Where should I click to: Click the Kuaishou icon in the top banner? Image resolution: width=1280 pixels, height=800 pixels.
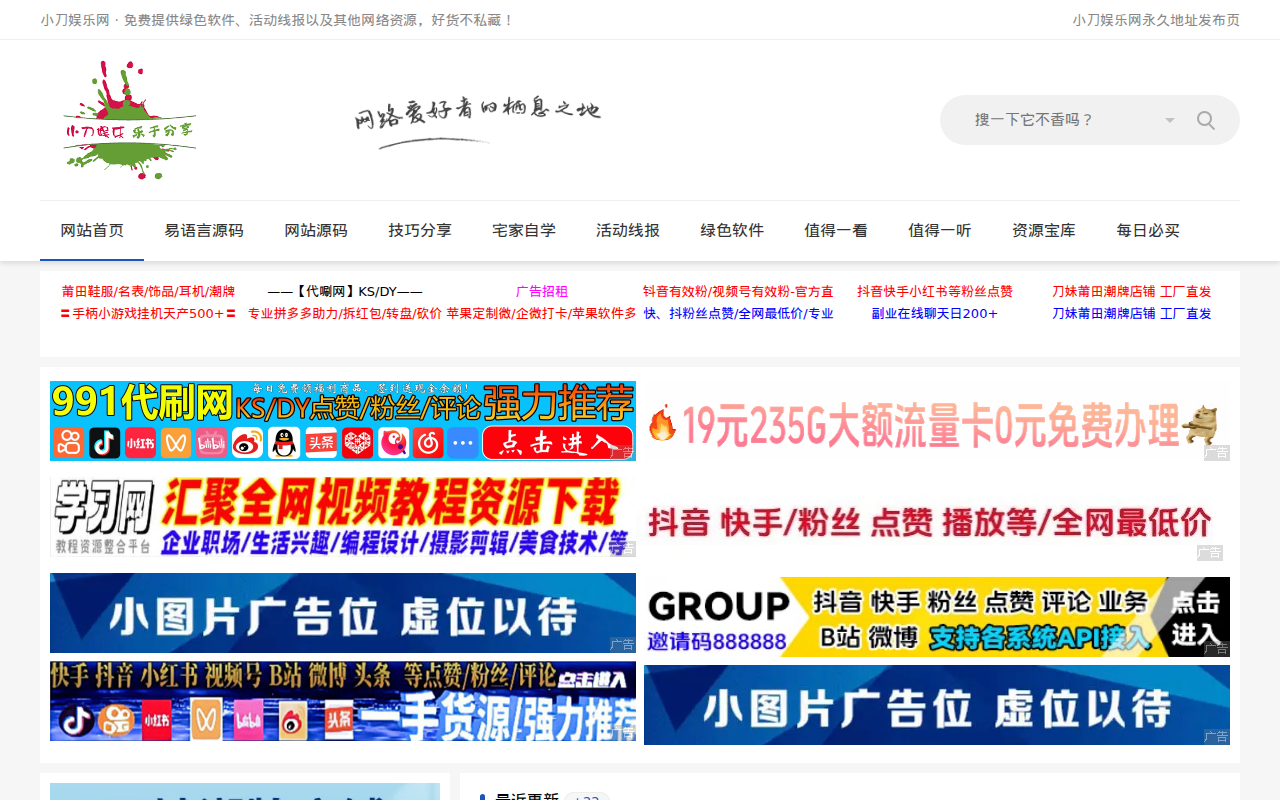coord(68,443)
